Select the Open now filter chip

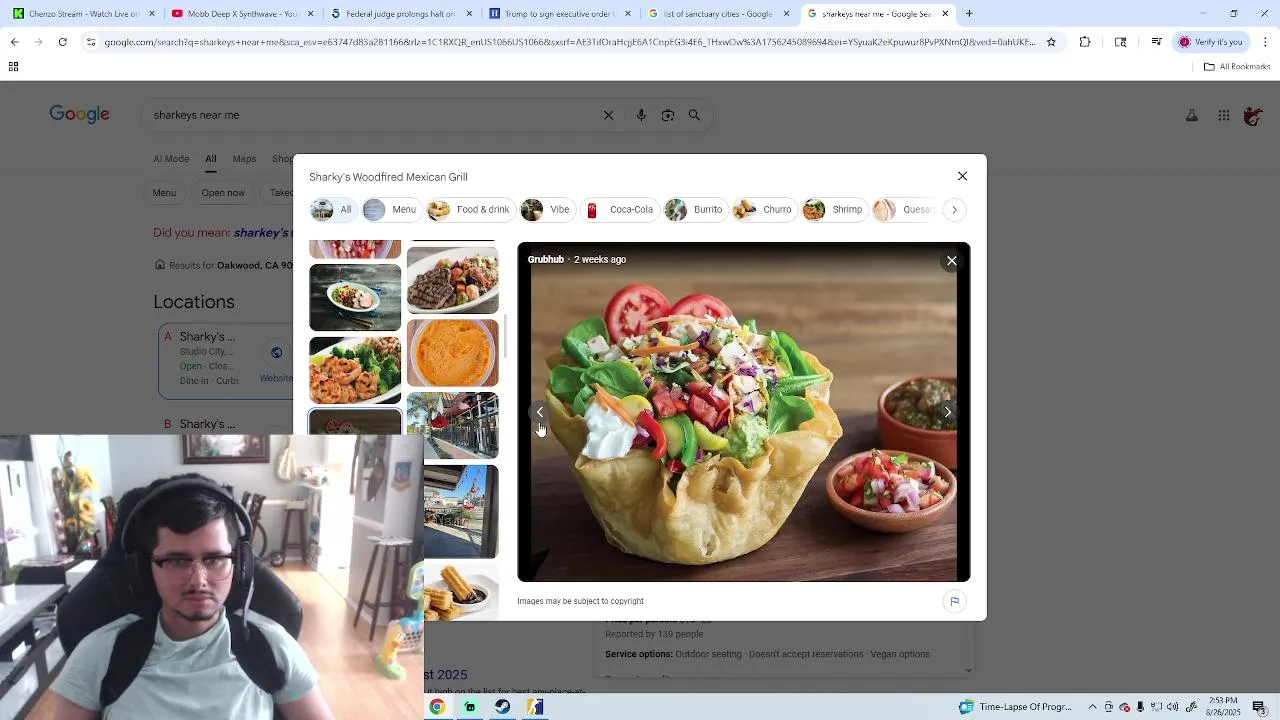pos(223,193)
